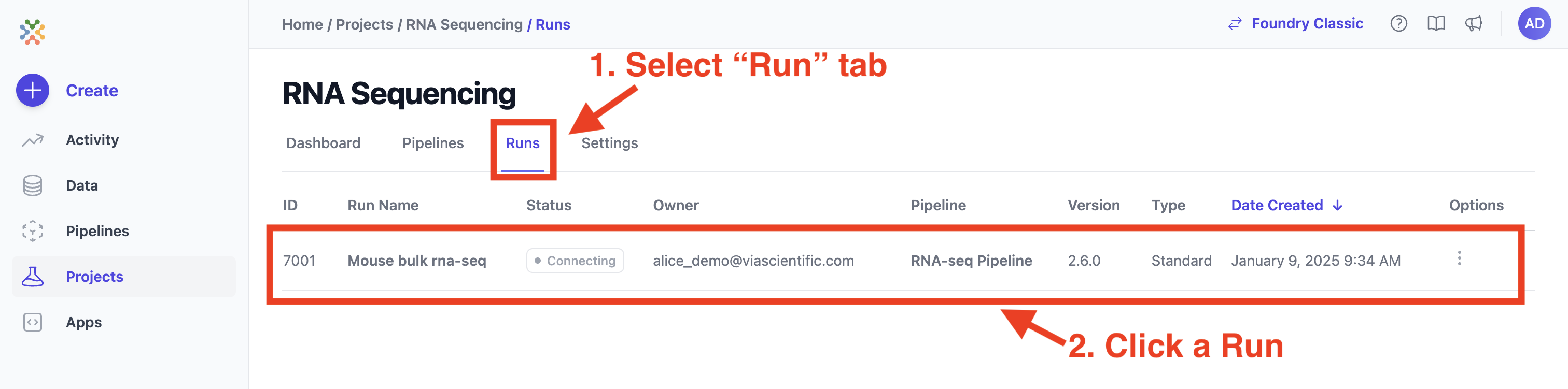
Task: Switch to the Pipelines project tab
Action: tap(433, 143)
